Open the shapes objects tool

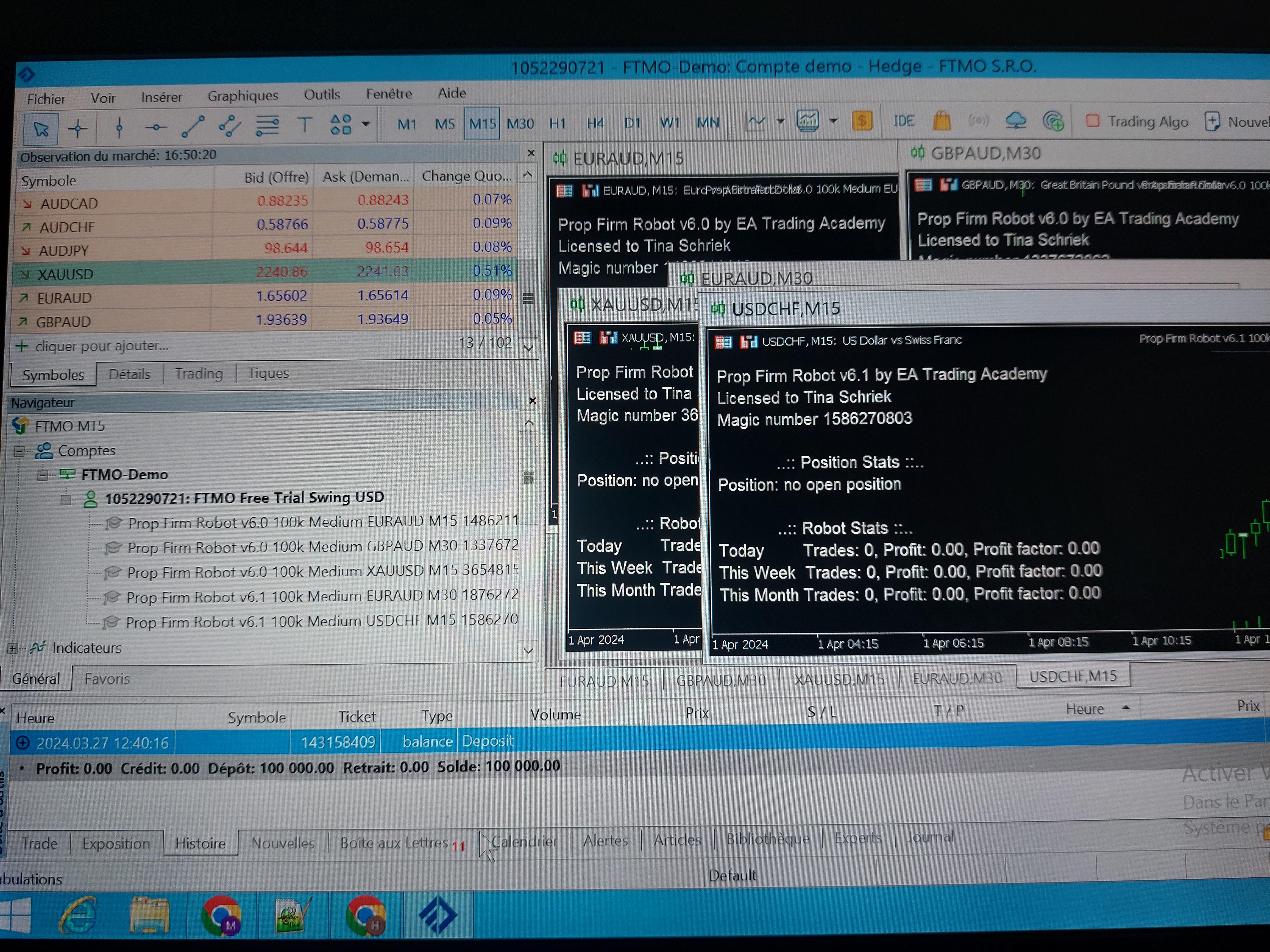(341, 125)
